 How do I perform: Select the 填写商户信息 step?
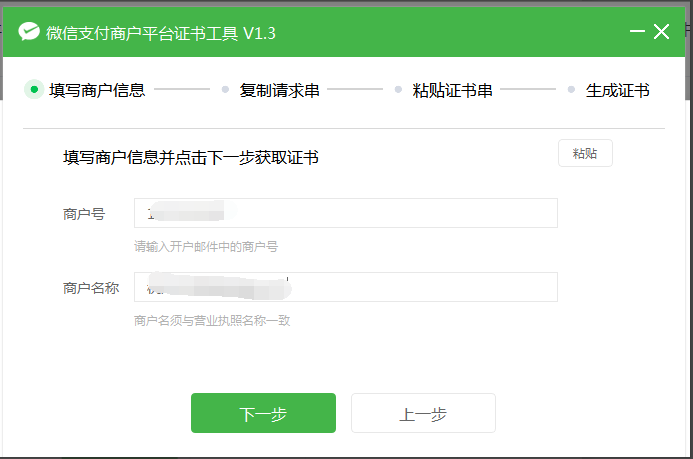(97, 90)
